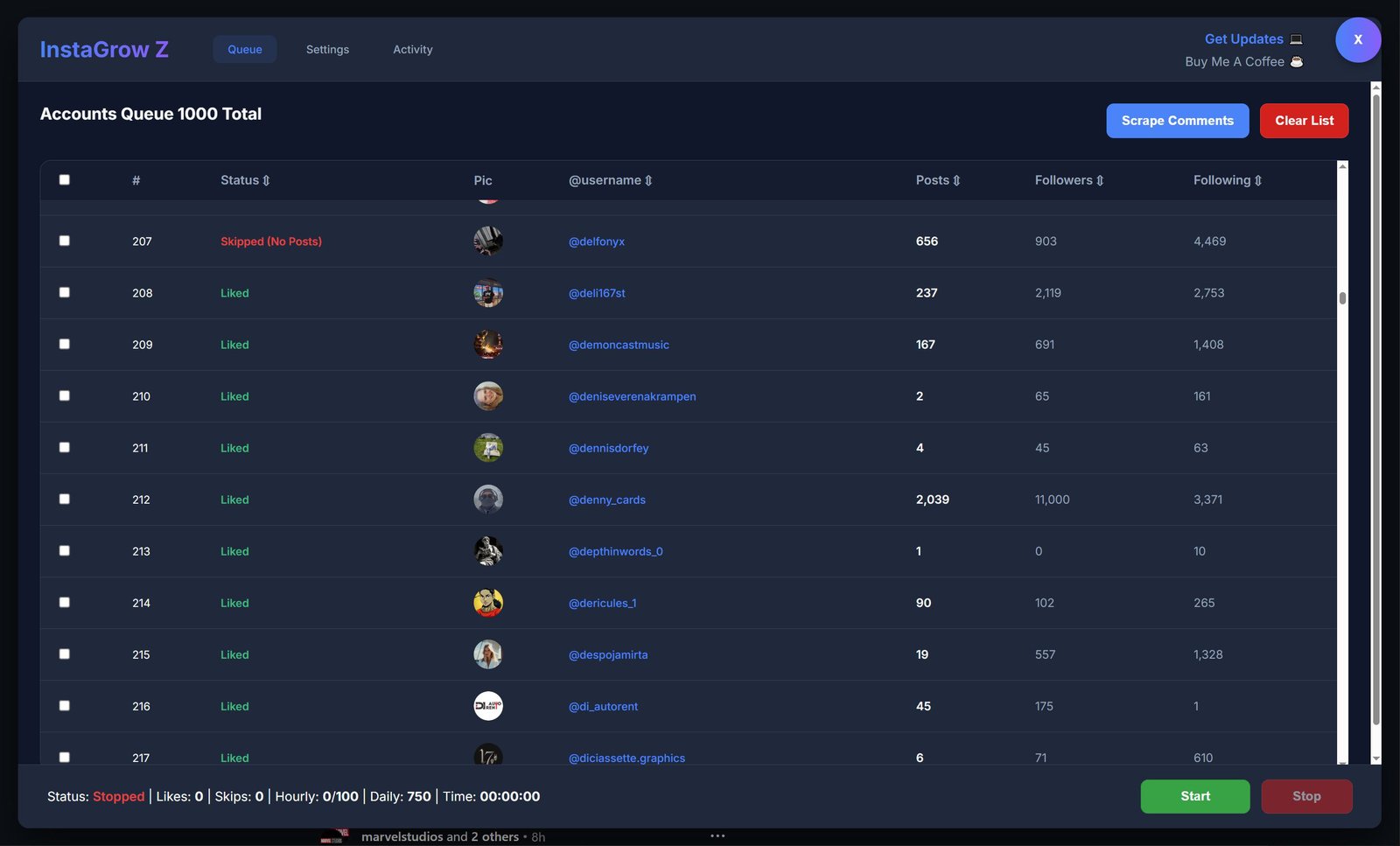The image size is (1400, 846).
Task: Click the @denny_cards profile avatar
Action: 487,500
